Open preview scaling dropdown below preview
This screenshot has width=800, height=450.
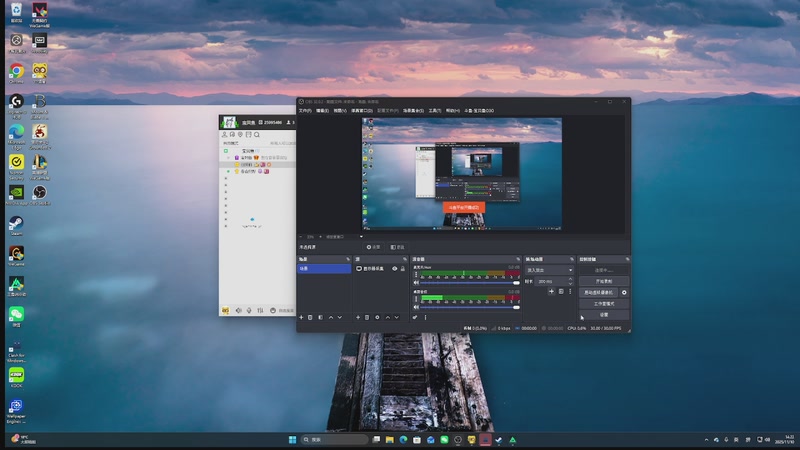pyautogui.click(x=344, y=237)
